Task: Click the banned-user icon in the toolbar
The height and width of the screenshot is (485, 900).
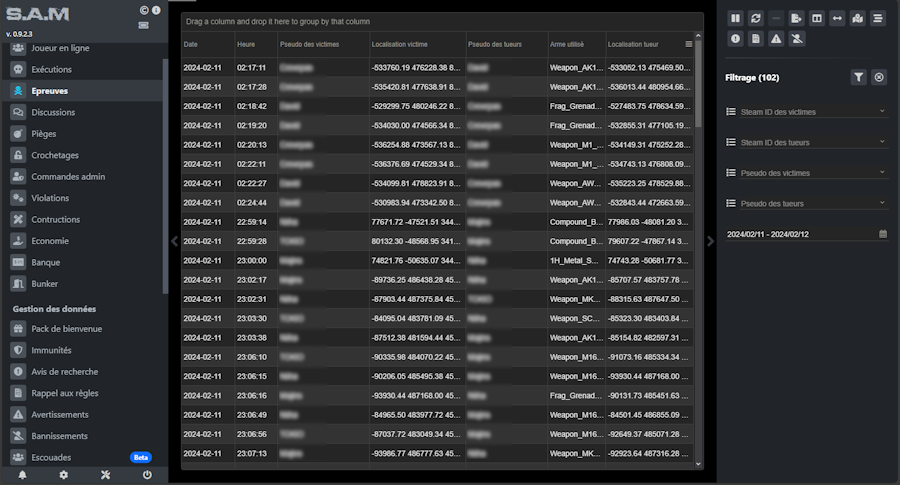Action: (797, 39)
